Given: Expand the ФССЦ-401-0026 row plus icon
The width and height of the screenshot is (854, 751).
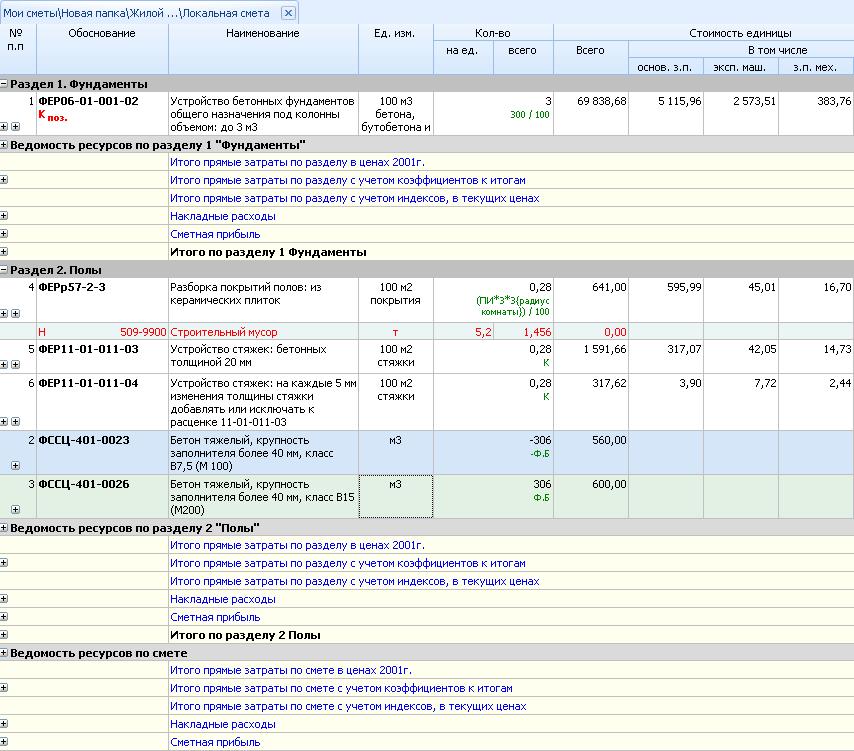Looking at the screenshot, I should (15, 510).
